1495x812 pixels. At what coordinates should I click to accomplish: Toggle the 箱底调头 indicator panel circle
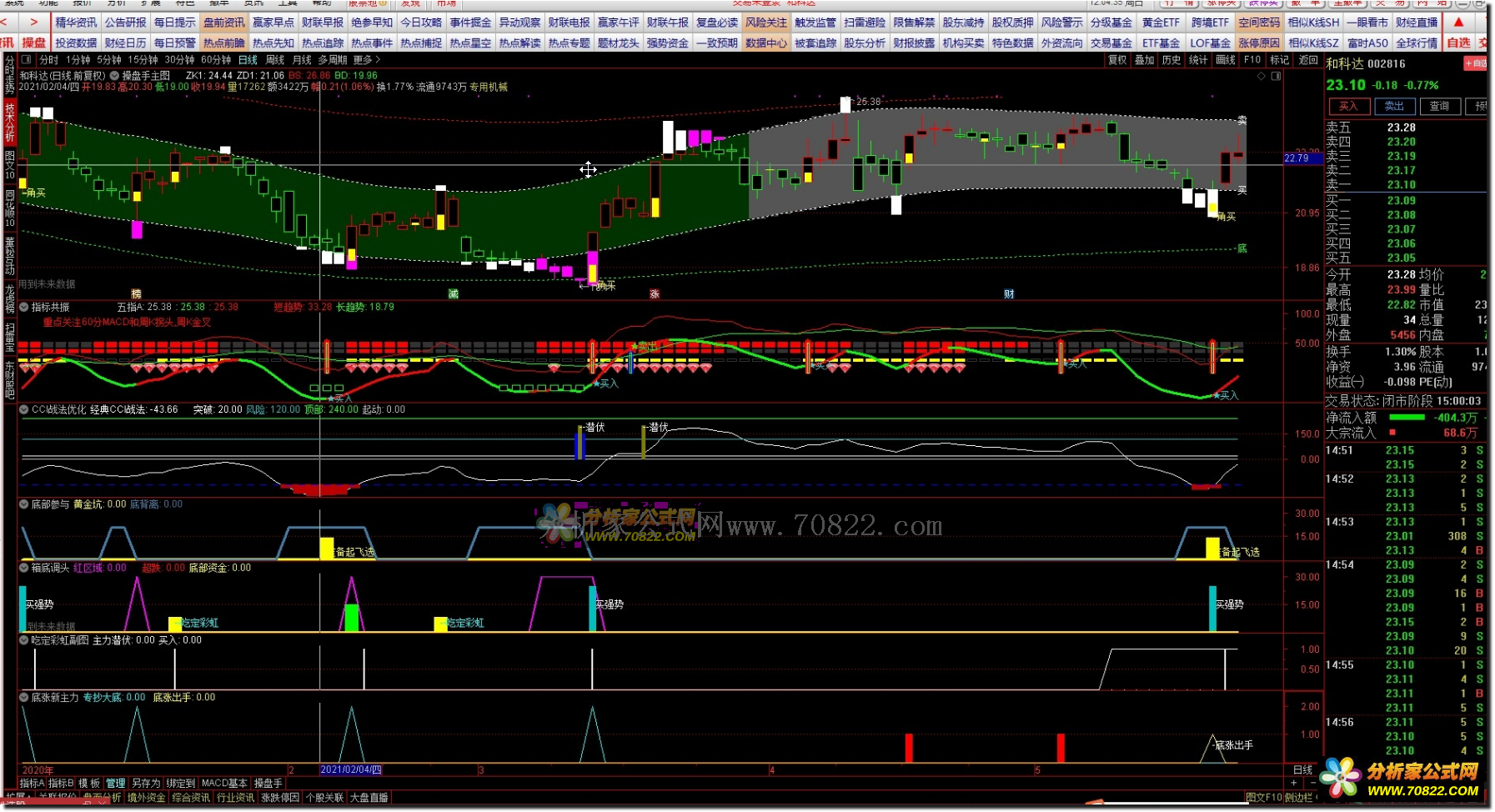(x=24, y=568)
